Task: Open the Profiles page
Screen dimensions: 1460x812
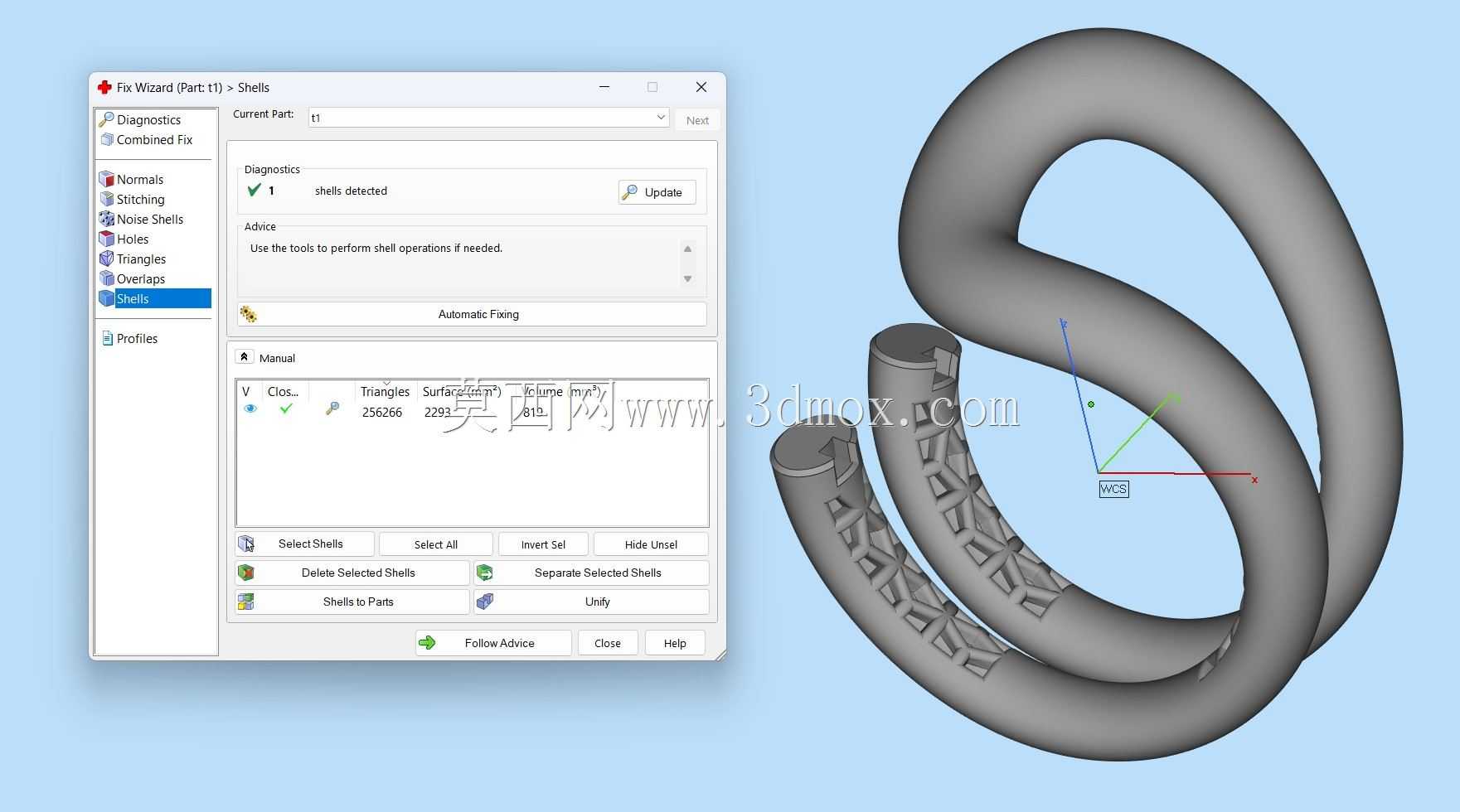Action: 136,339
